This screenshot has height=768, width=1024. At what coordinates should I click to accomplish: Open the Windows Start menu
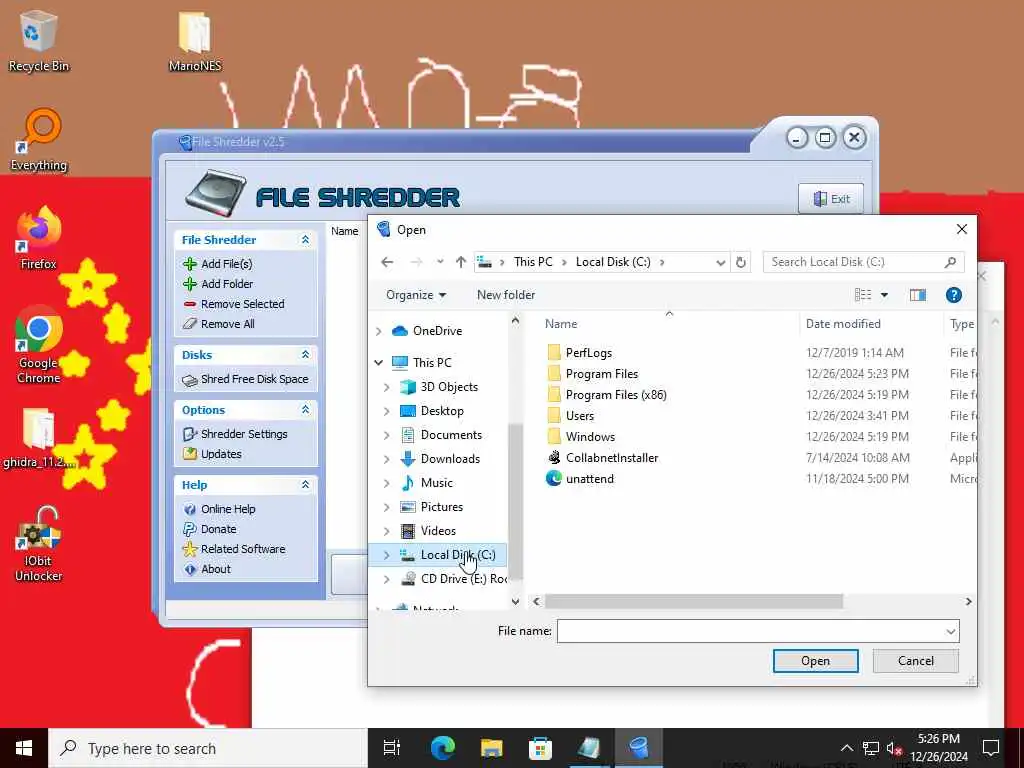(x=24, y=748)
